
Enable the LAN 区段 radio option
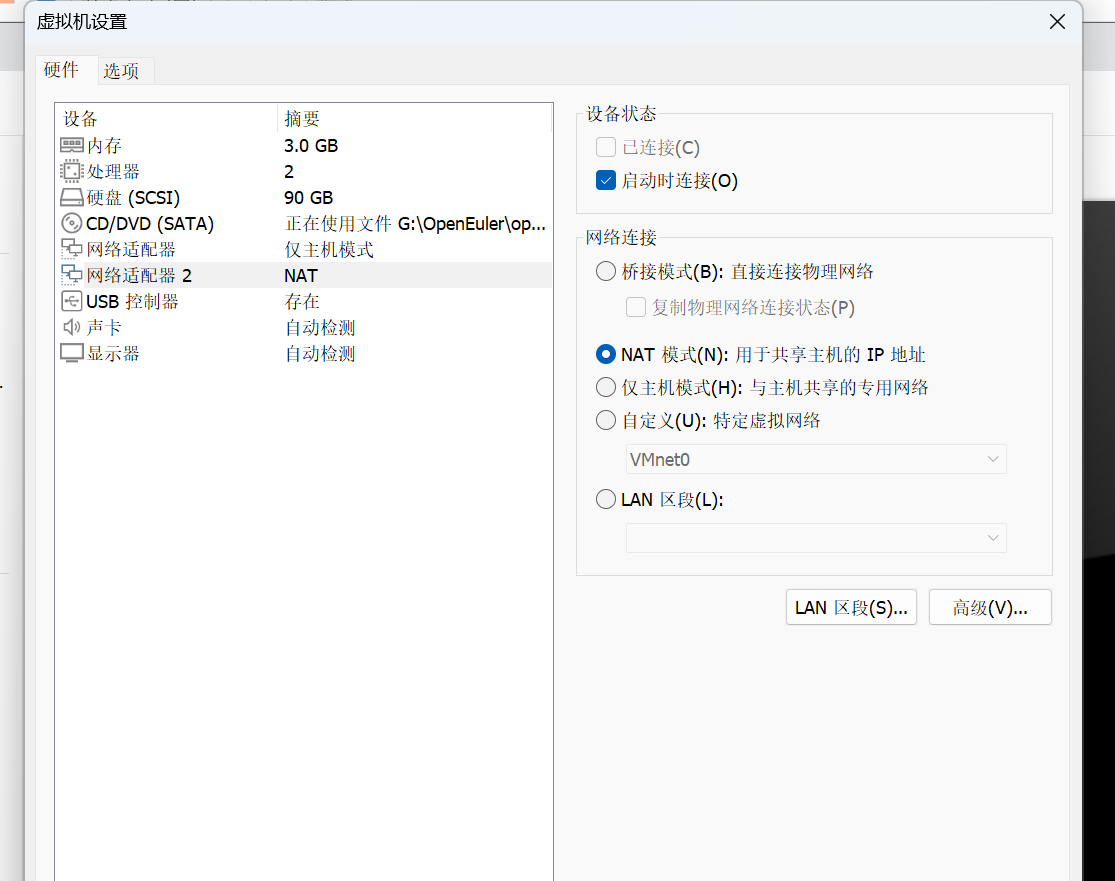point(606,499)
